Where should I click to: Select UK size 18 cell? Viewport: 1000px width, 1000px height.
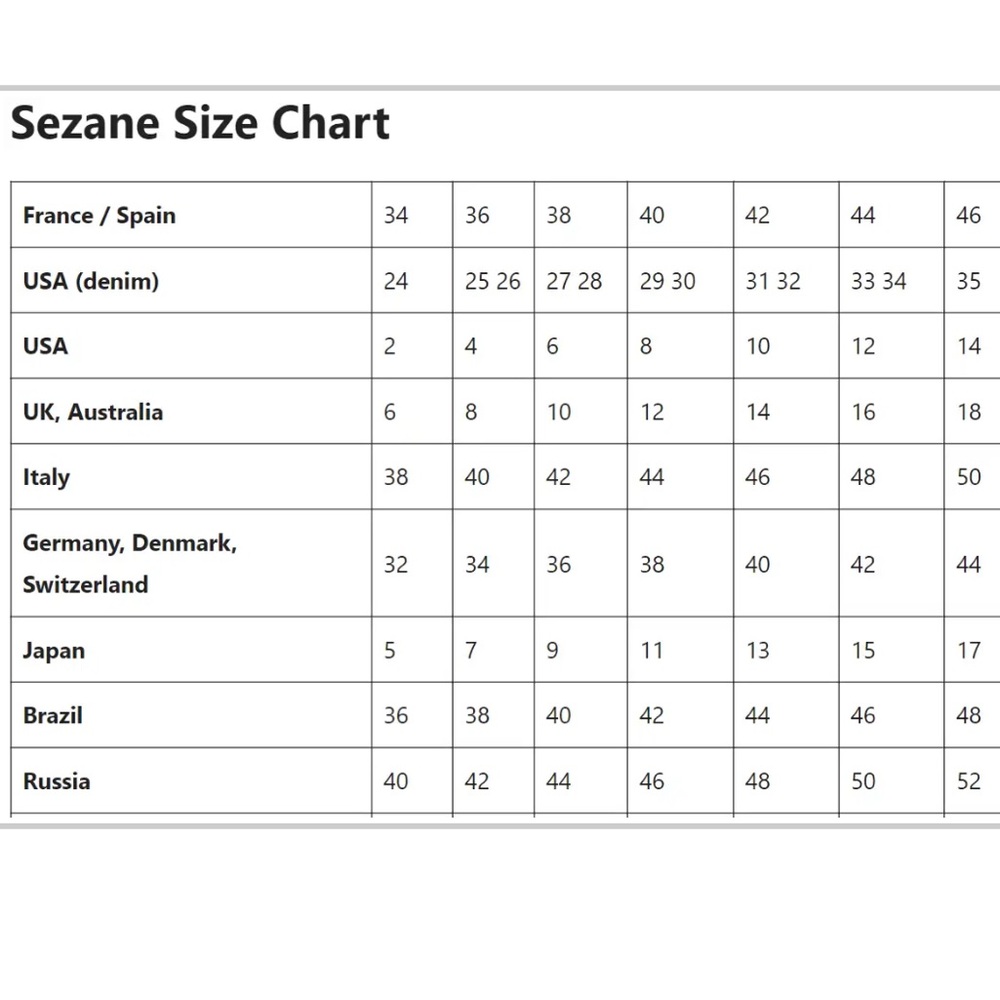click(969, 412)
